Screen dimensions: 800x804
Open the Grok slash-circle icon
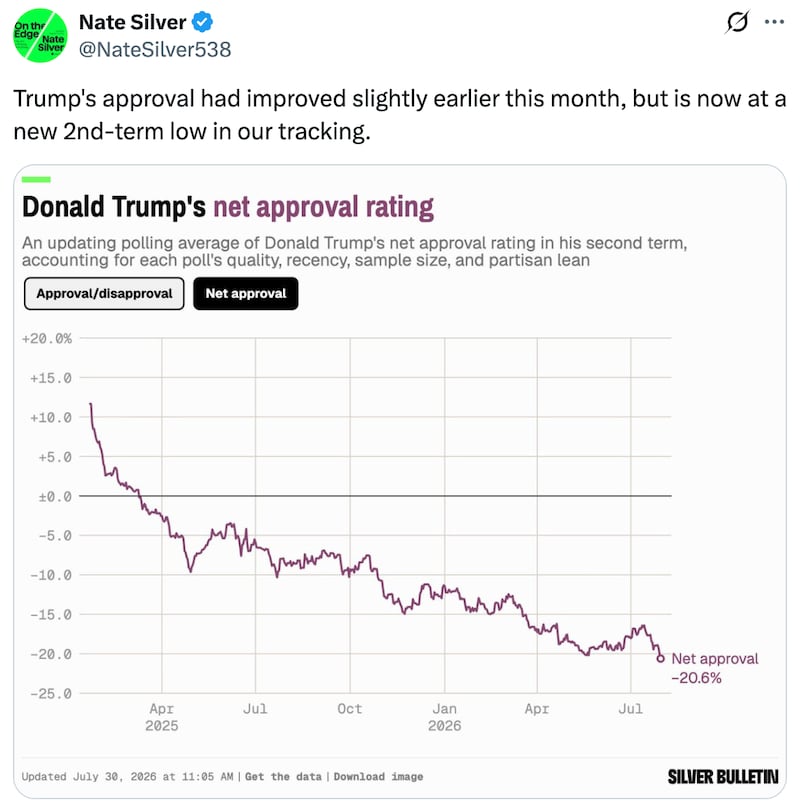click(737, 22)
